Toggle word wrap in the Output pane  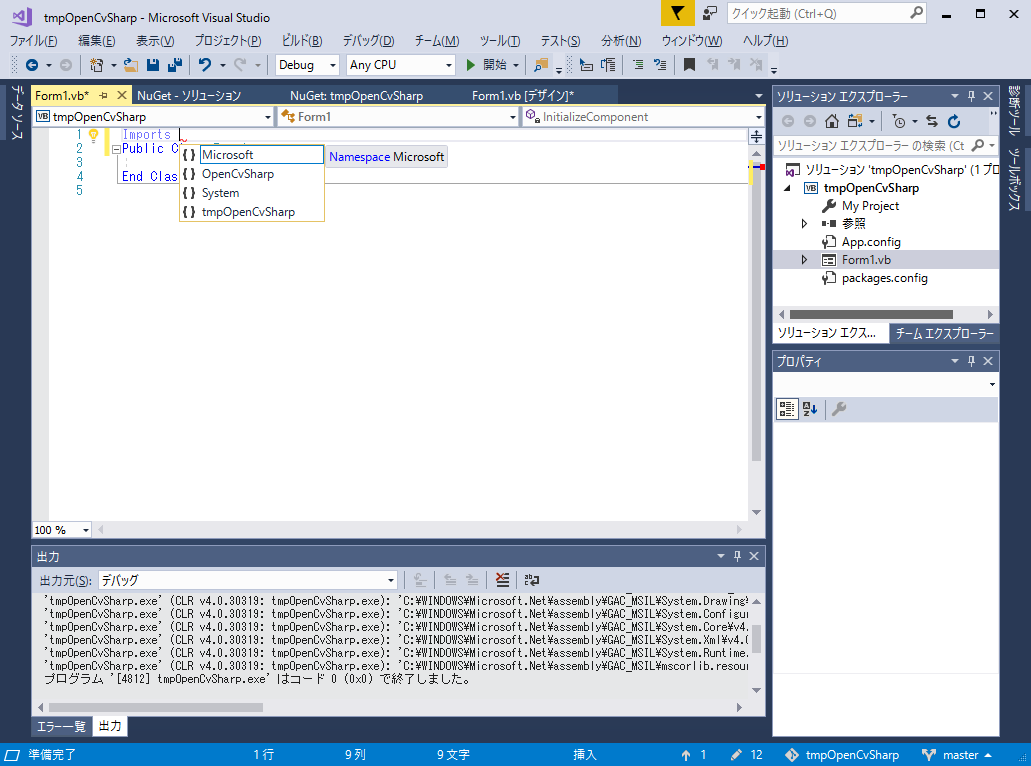pyautogui.click(x=532, y=580)
